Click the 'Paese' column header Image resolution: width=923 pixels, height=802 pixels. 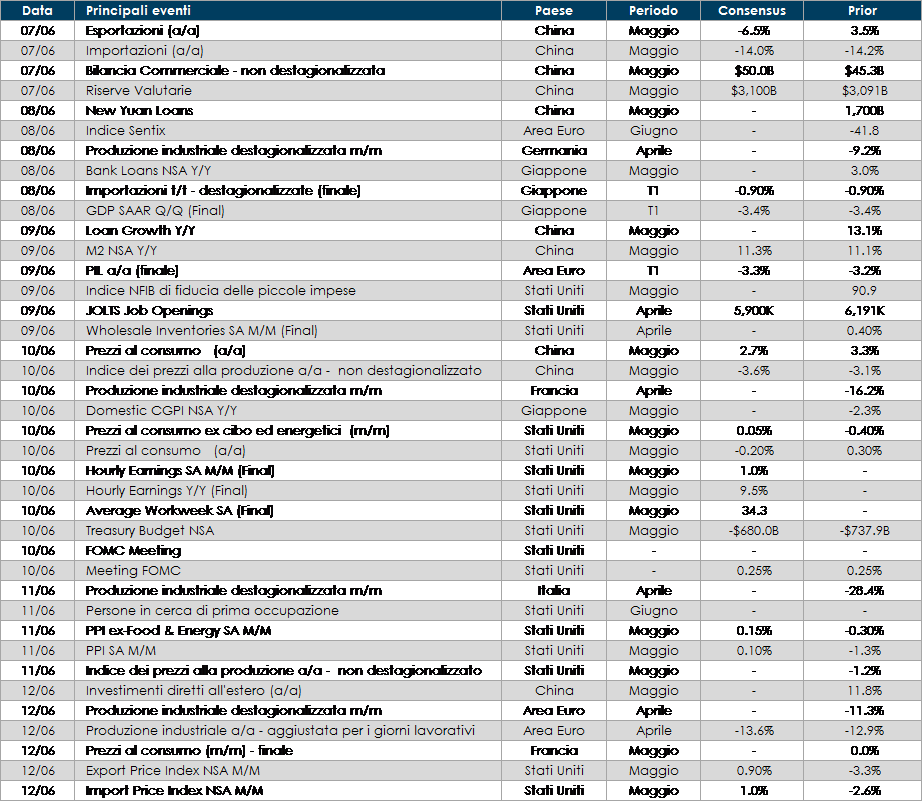coord(554,11)
